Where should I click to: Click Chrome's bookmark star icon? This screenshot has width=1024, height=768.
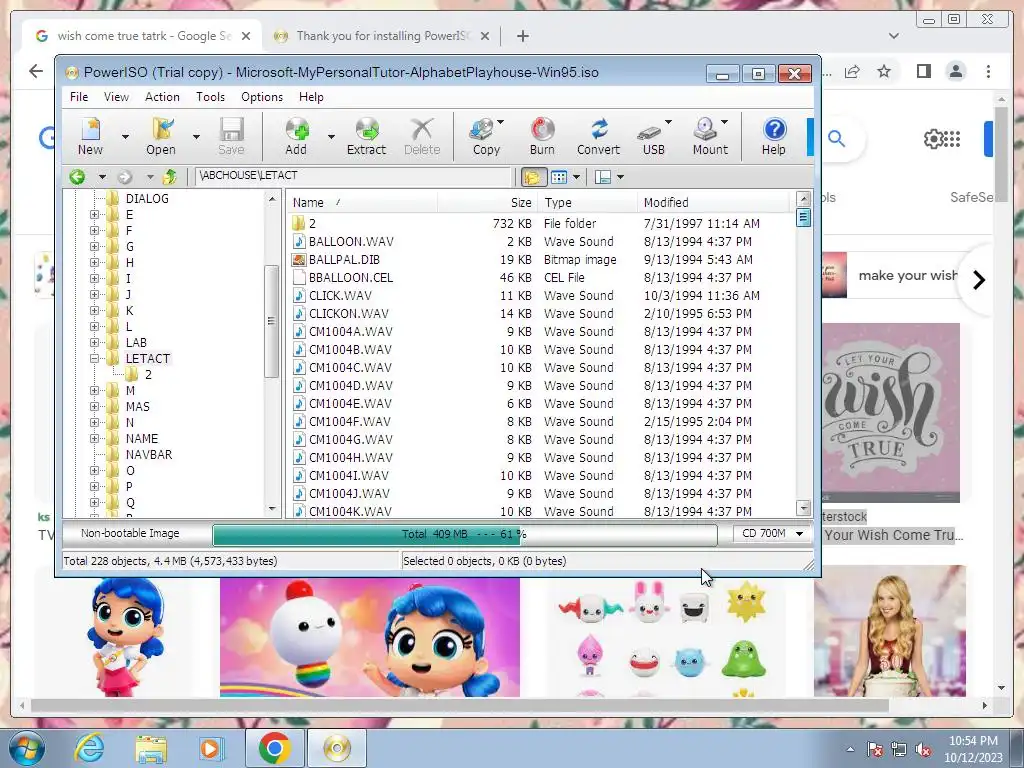pos(884,71)
